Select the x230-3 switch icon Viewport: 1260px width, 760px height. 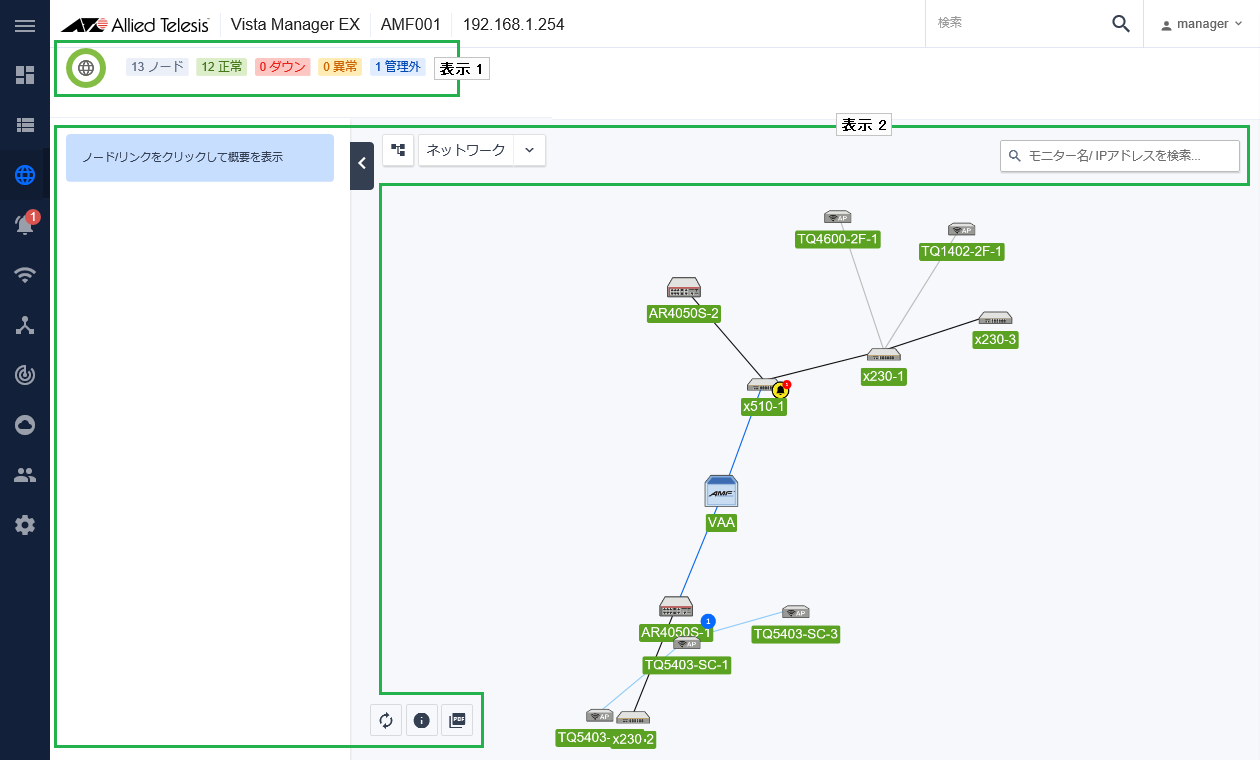(995, 318)
